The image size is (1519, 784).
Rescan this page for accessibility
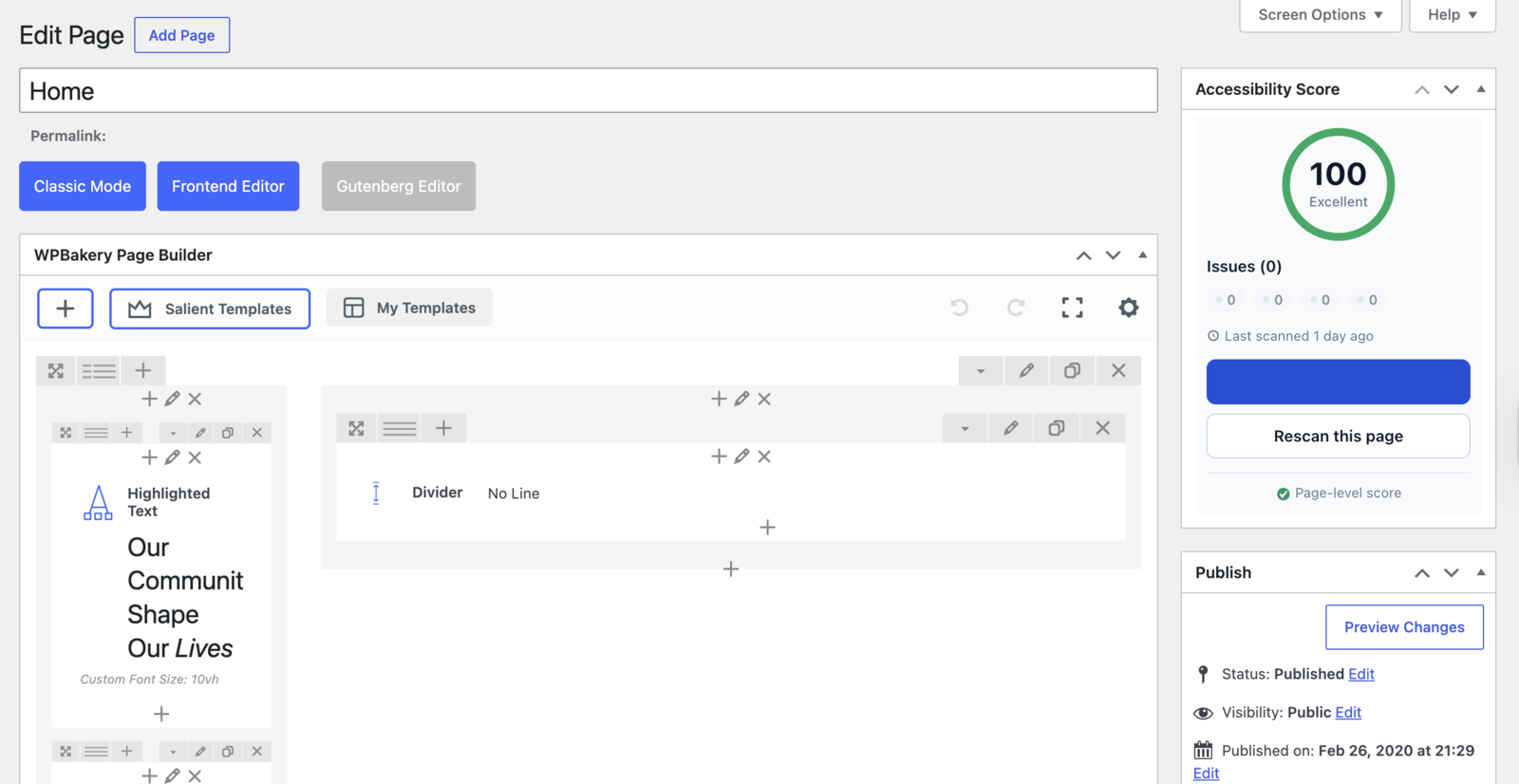click(x=1339, y=436)
